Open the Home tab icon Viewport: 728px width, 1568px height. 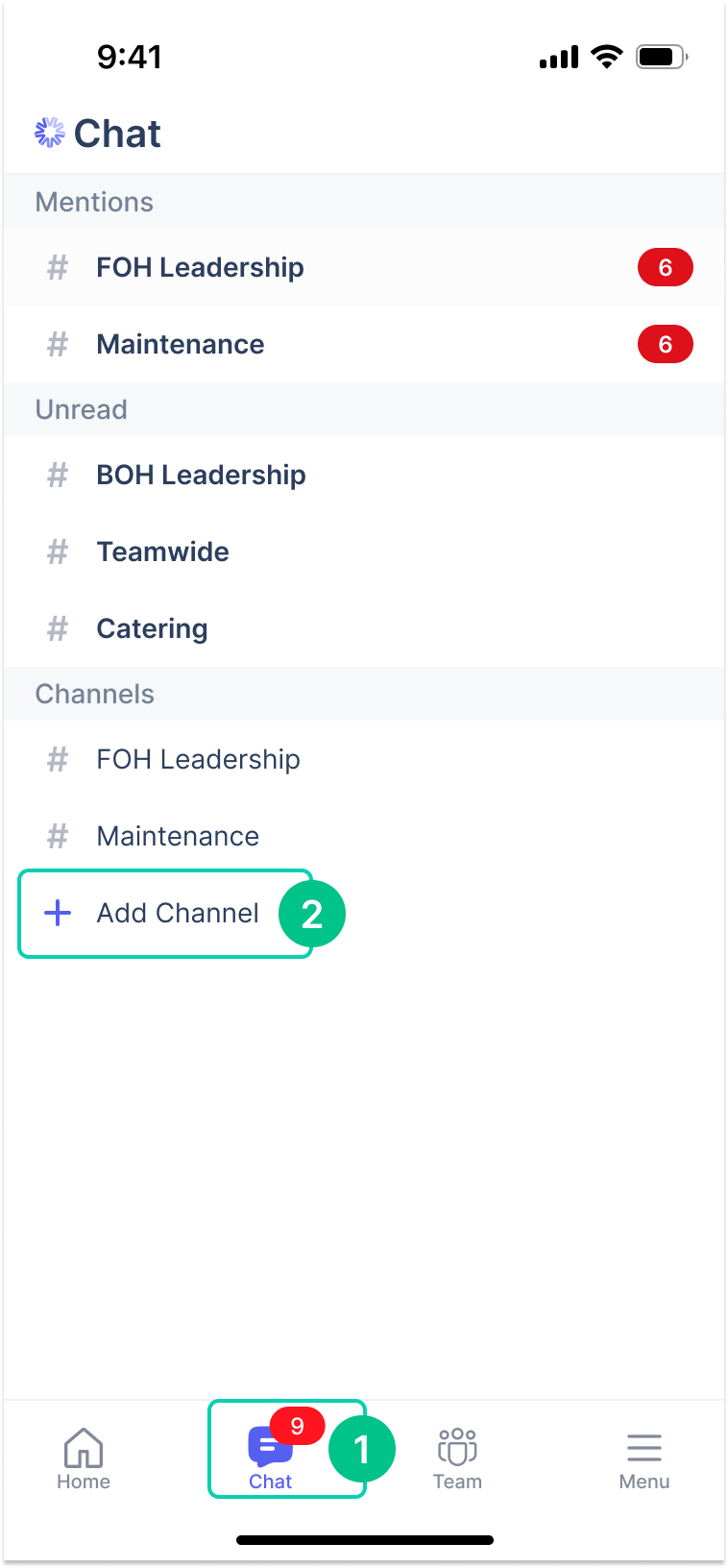tap(84, 1448)
